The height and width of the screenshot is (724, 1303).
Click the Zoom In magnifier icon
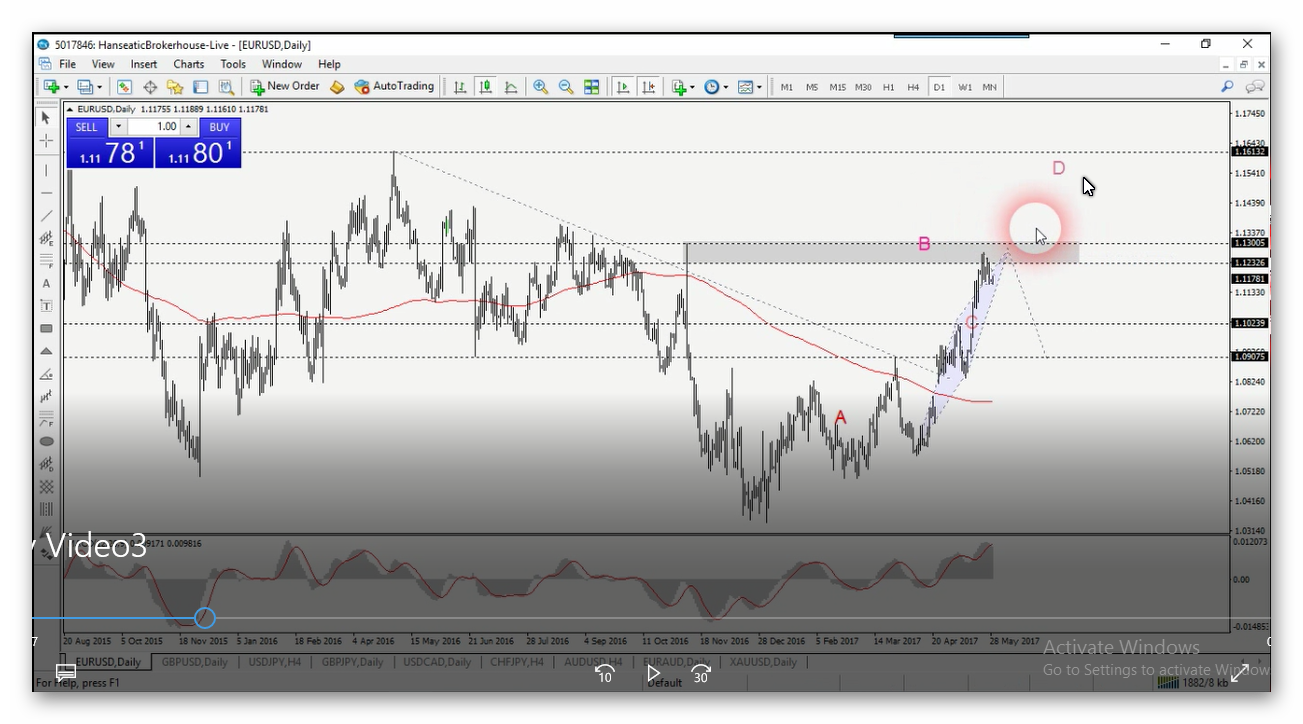(x=540, y=87)
